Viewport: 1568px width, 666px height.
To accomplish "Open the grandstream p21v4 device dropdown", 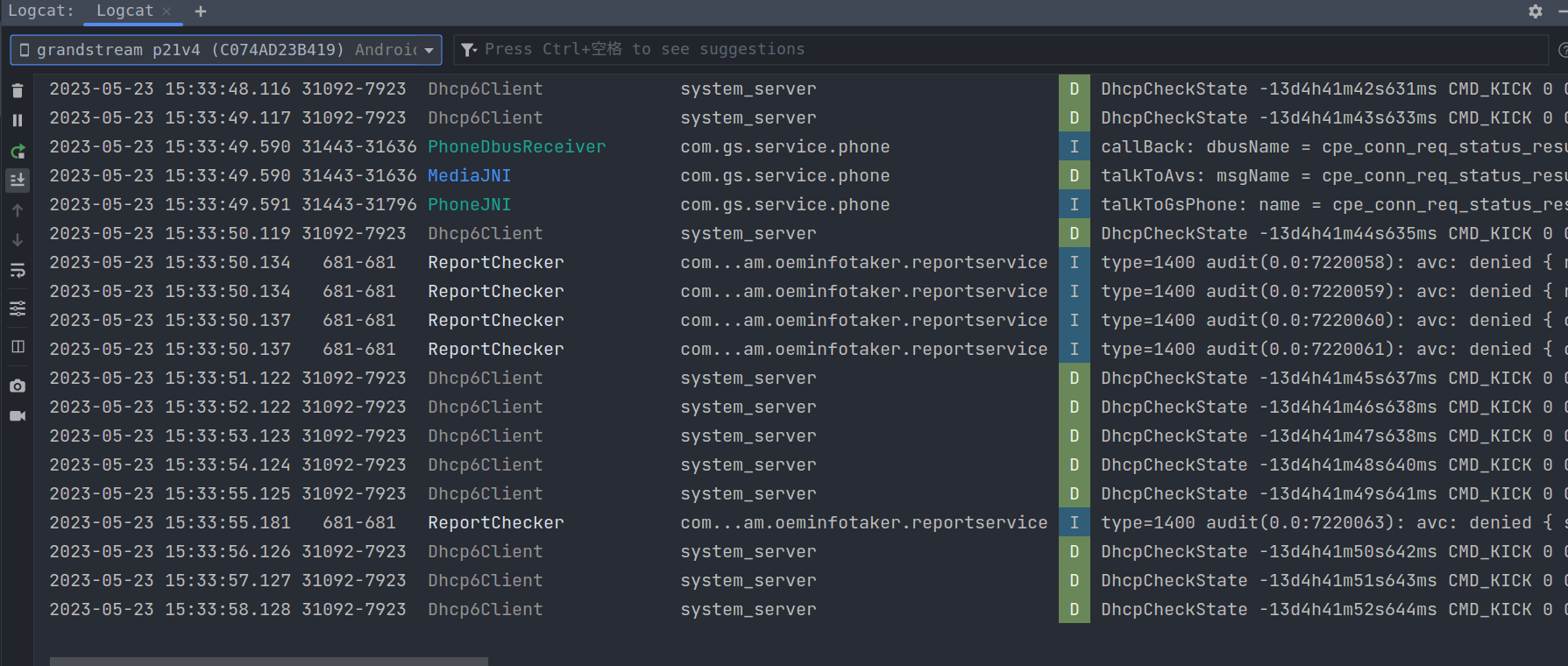I will (x=226, y=50).
